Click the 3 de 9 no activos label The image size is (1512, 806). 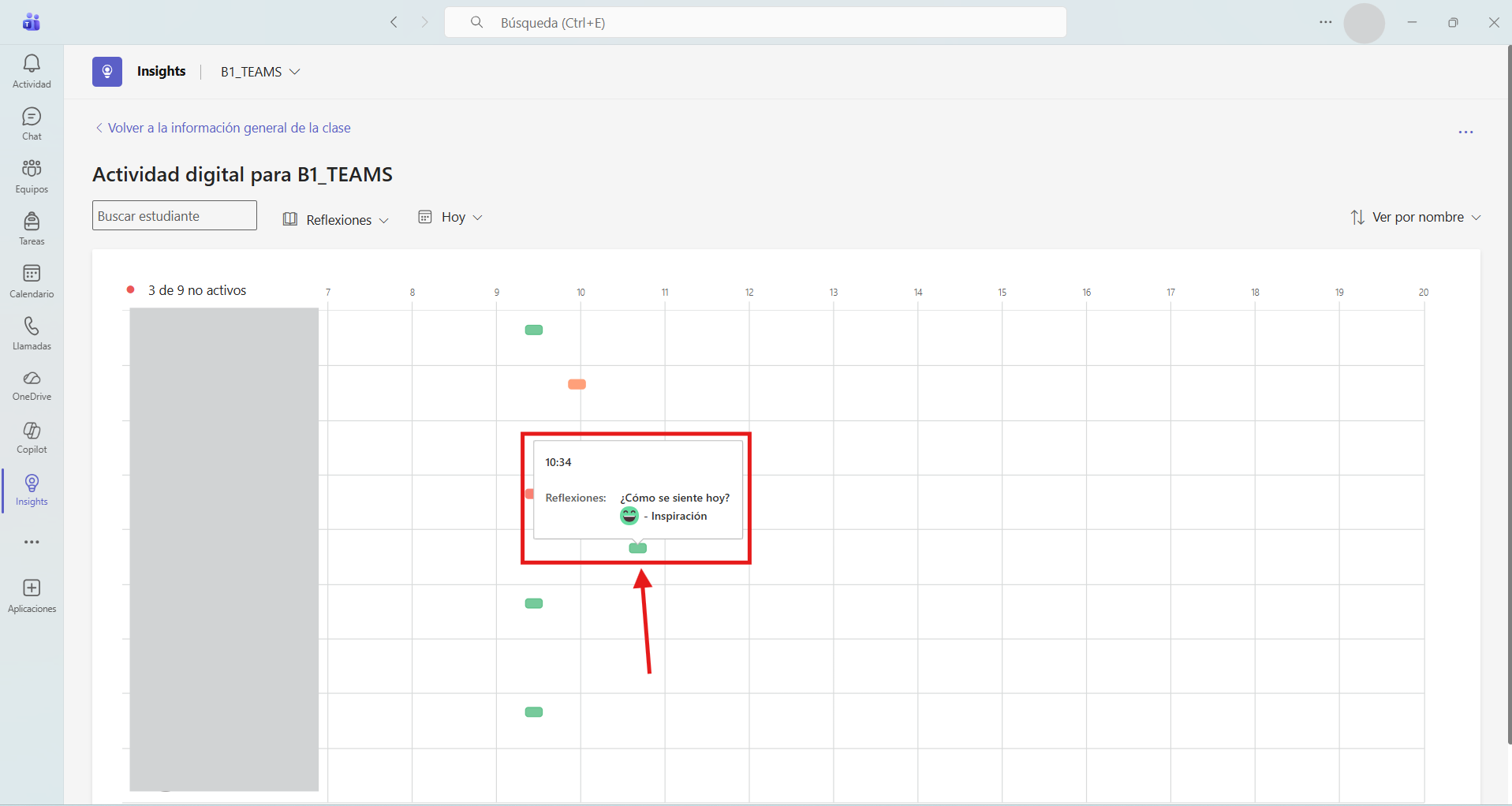pos(197,290)
